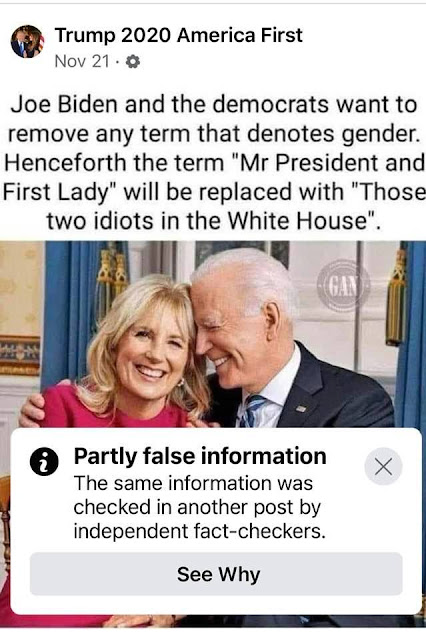The width and height of the screenshot is (426, 640).
Task: Tap the post caption about Joe Biden
Action: (214, 162)
